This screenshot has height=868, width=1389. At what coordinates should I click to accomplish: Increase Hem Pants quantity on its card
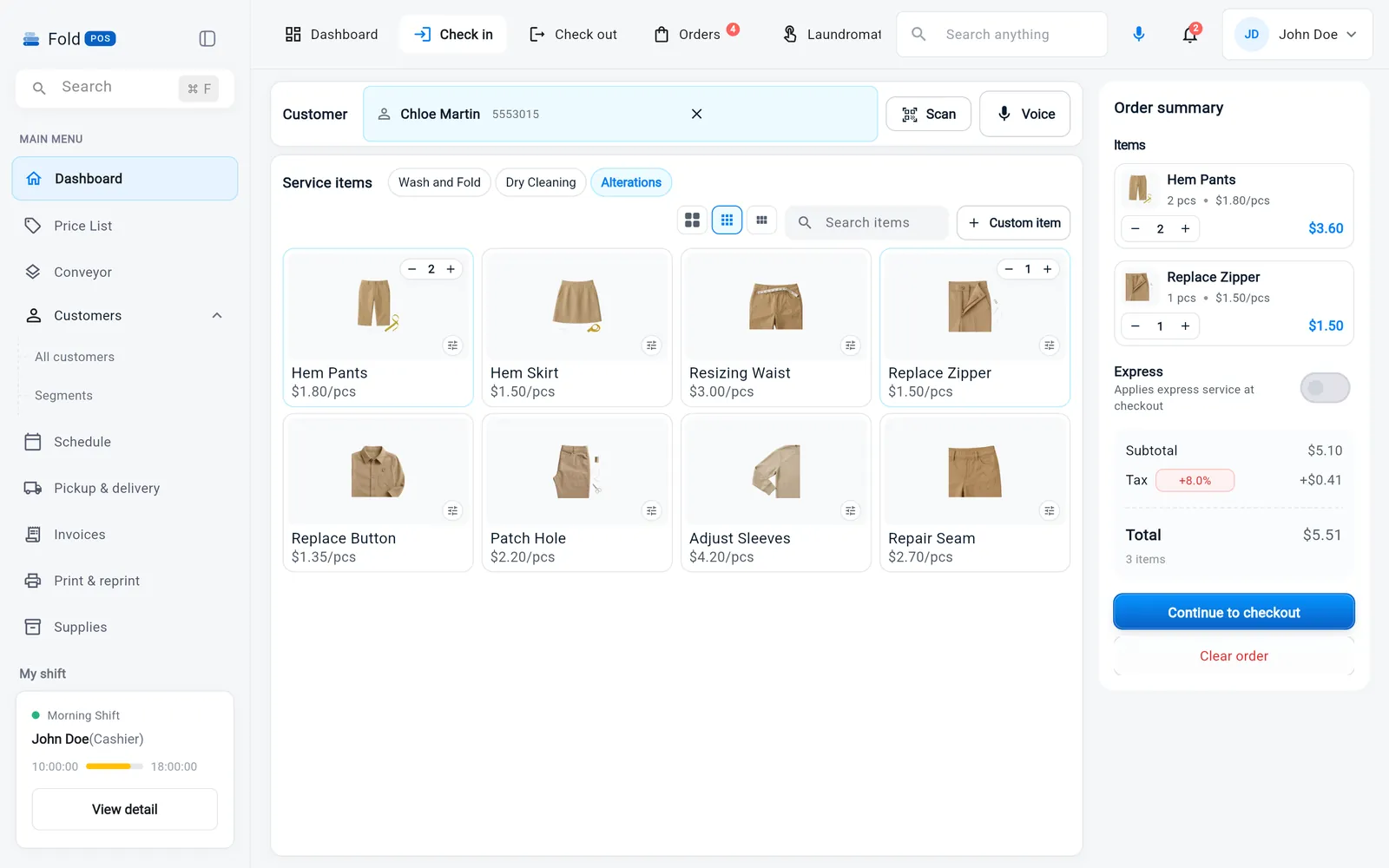tap(451, 269)
